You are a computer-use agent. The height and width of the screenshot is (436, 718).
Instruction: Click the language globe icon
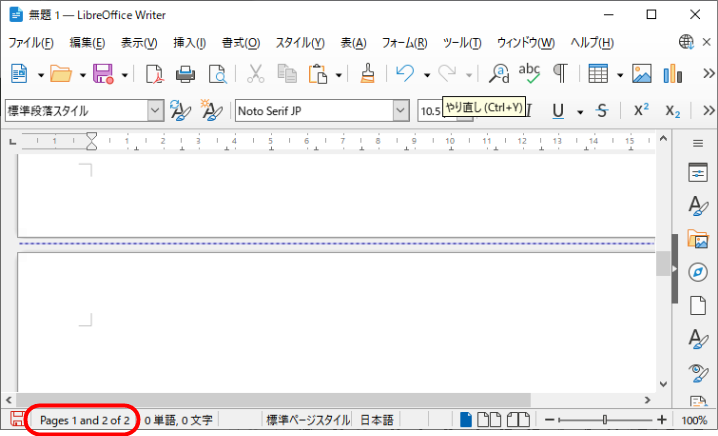tap(686, 42)
